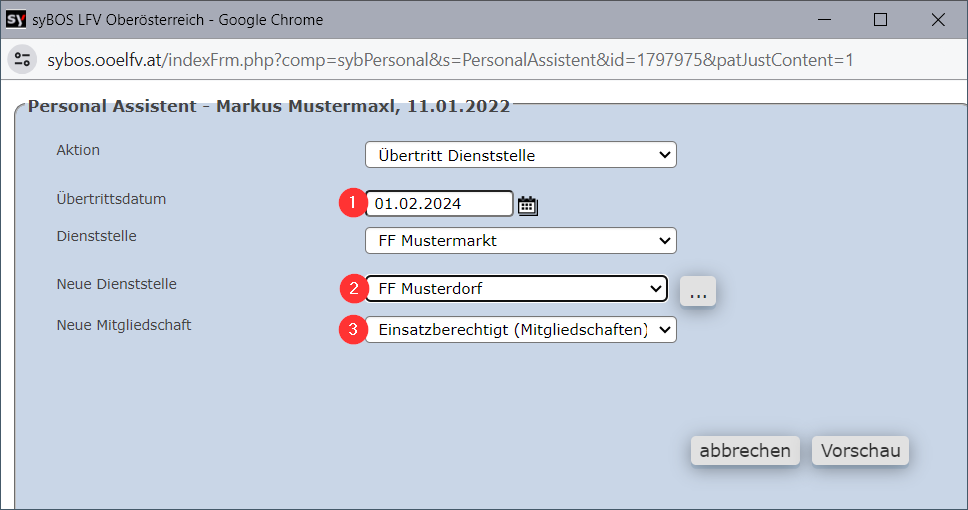Expand the Dienststelle dropdown showing FF Mustermarkt
The width and height of the screenshot is (968, 510).
(x=520, y=241)
